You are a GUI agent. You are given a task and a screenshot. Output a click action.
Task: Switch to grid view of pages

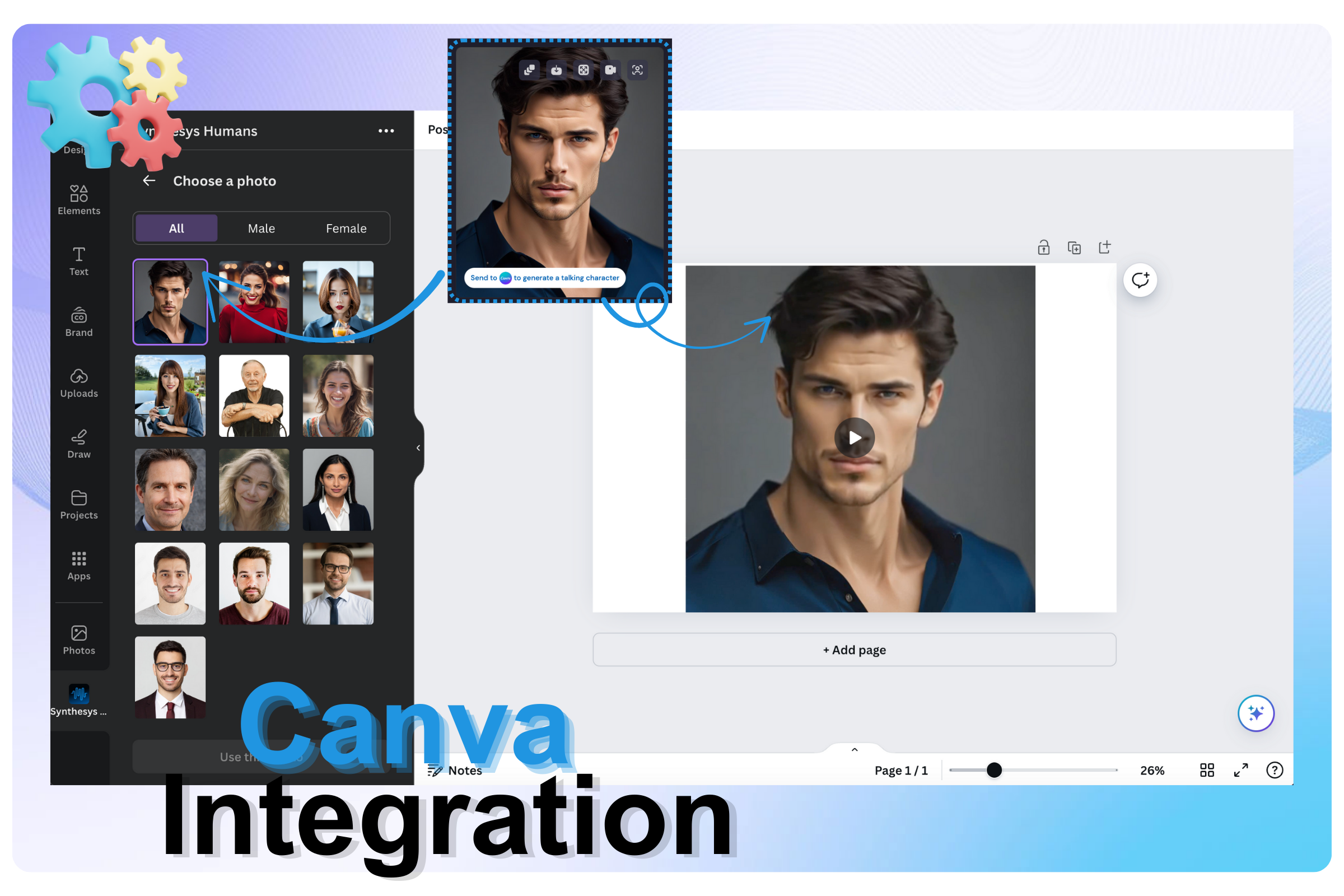coord(1207,769)
